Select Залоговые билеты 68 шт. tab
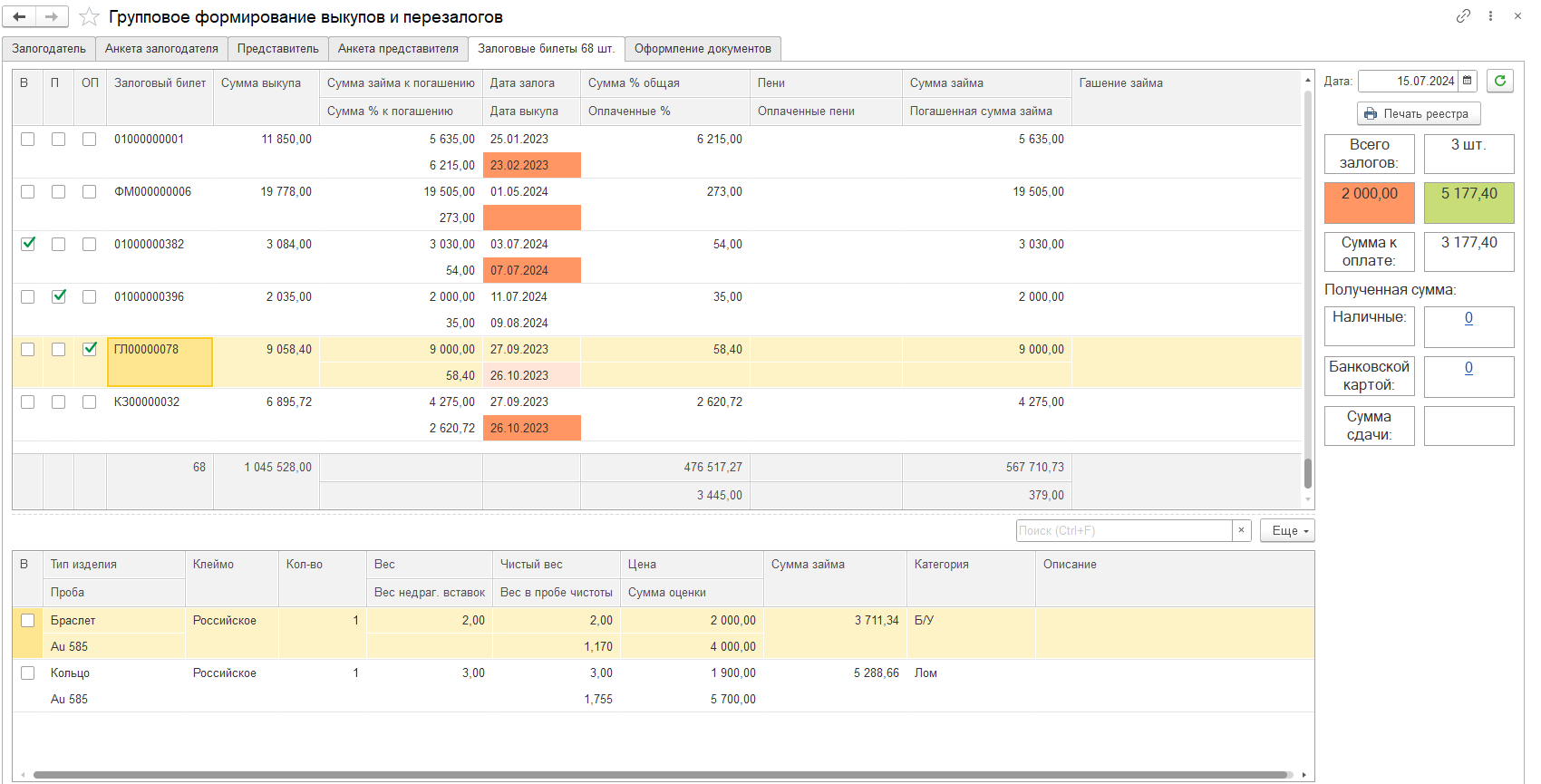Screen dimensions: 1541x784 click(546, 49)
